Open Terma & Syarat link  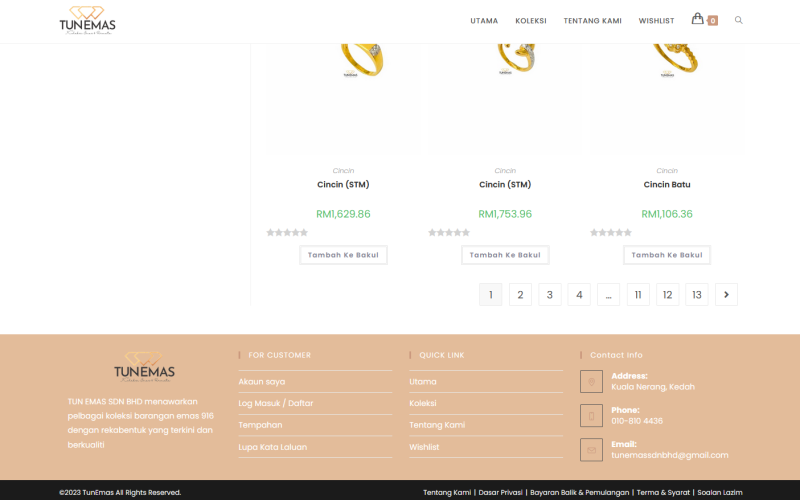coord(663,492)
